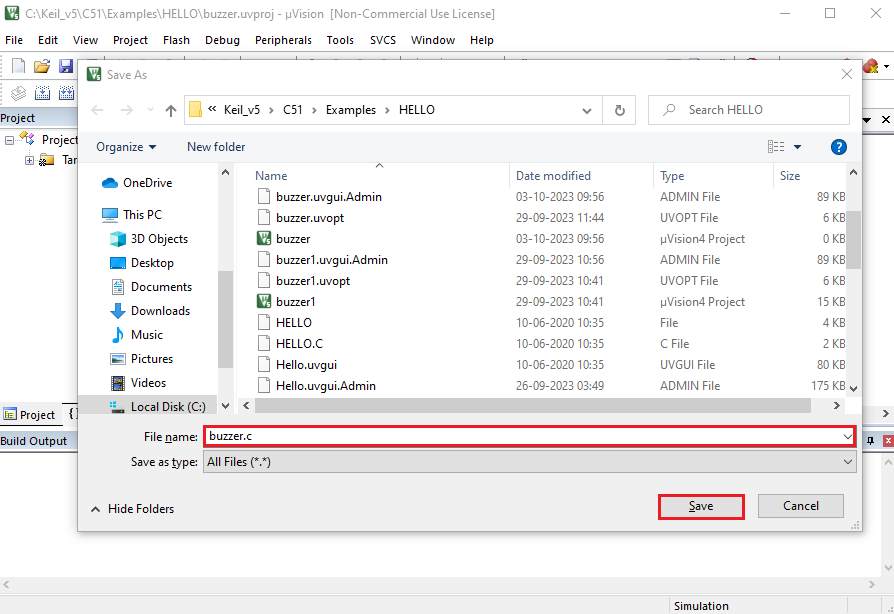Image resolution: width=894 pixels, height=614 pixels.
Task: Click the file list vertical scrollbar thumb
Action: coord(853,239)
